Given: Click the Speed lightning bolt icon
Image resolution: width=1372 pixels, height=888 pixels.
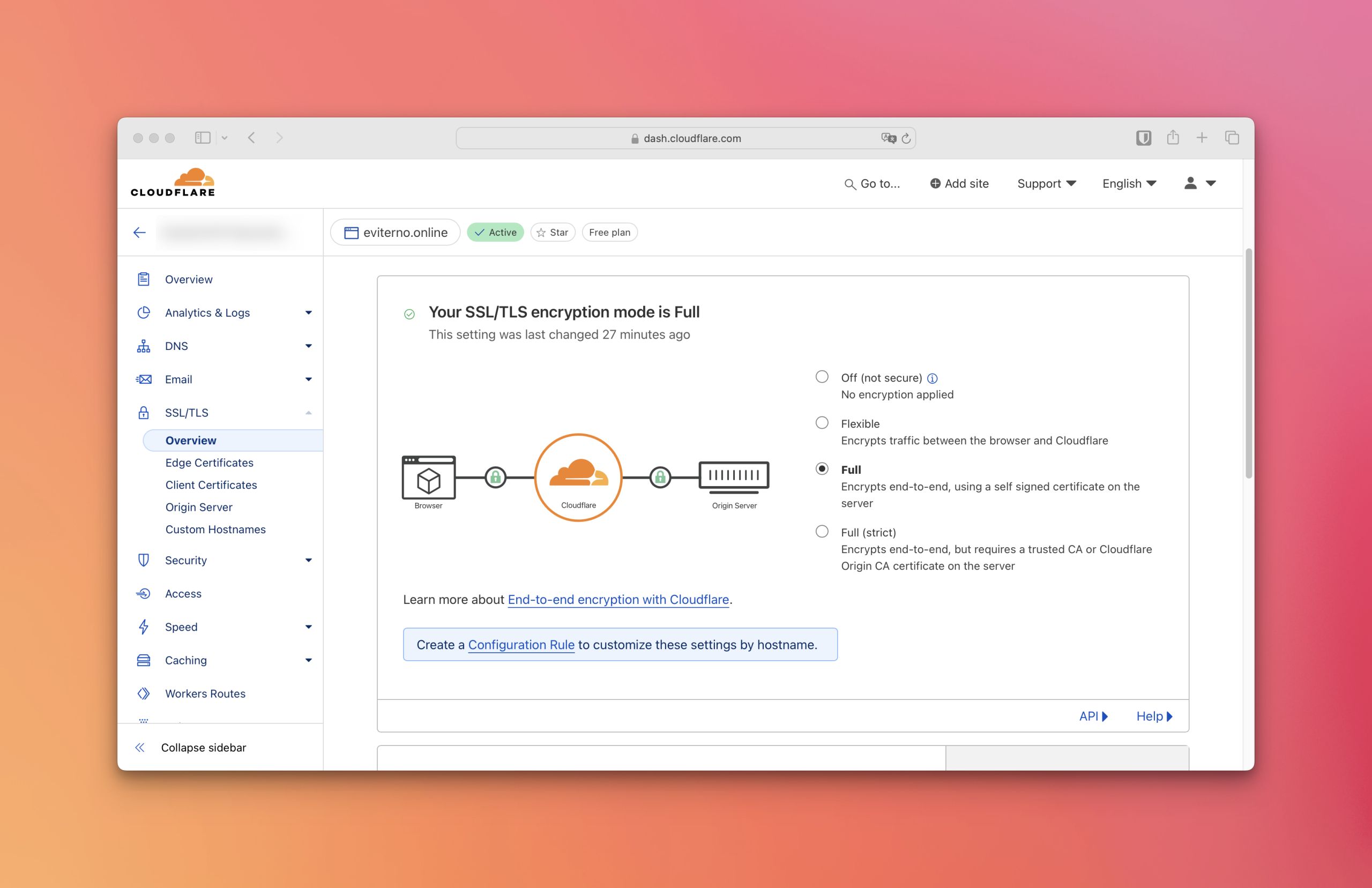Looking at the screenshot, I should point(144,627).
